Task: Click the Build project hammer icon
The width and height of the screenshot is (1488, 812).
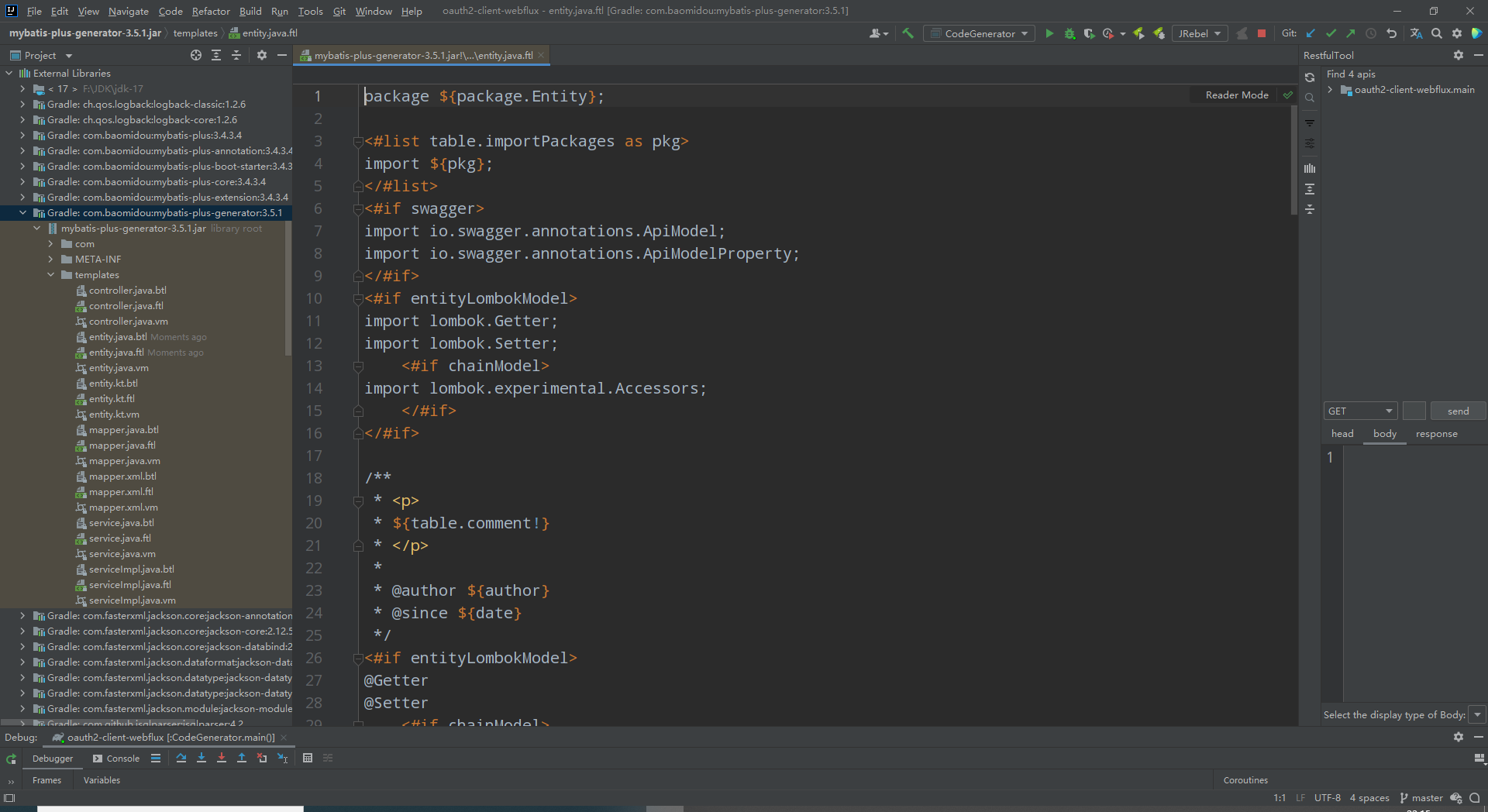Action: coord(908,33)
